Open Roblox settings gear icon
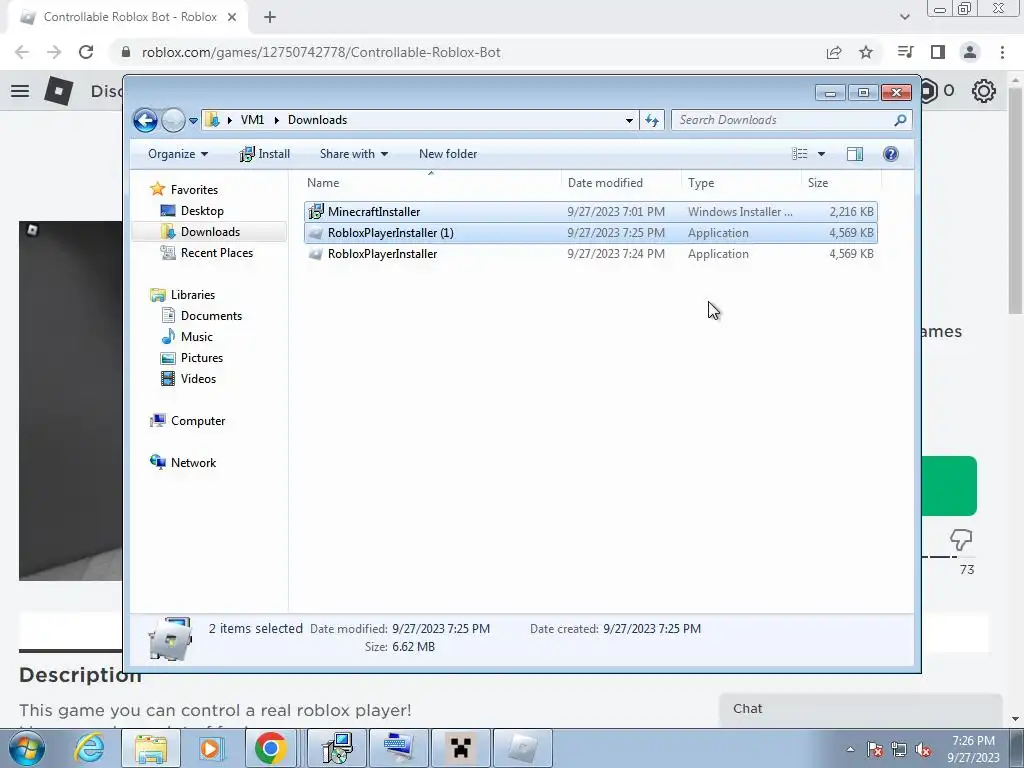This screenshot has width=1024, height=768. (x=984, y=91)
